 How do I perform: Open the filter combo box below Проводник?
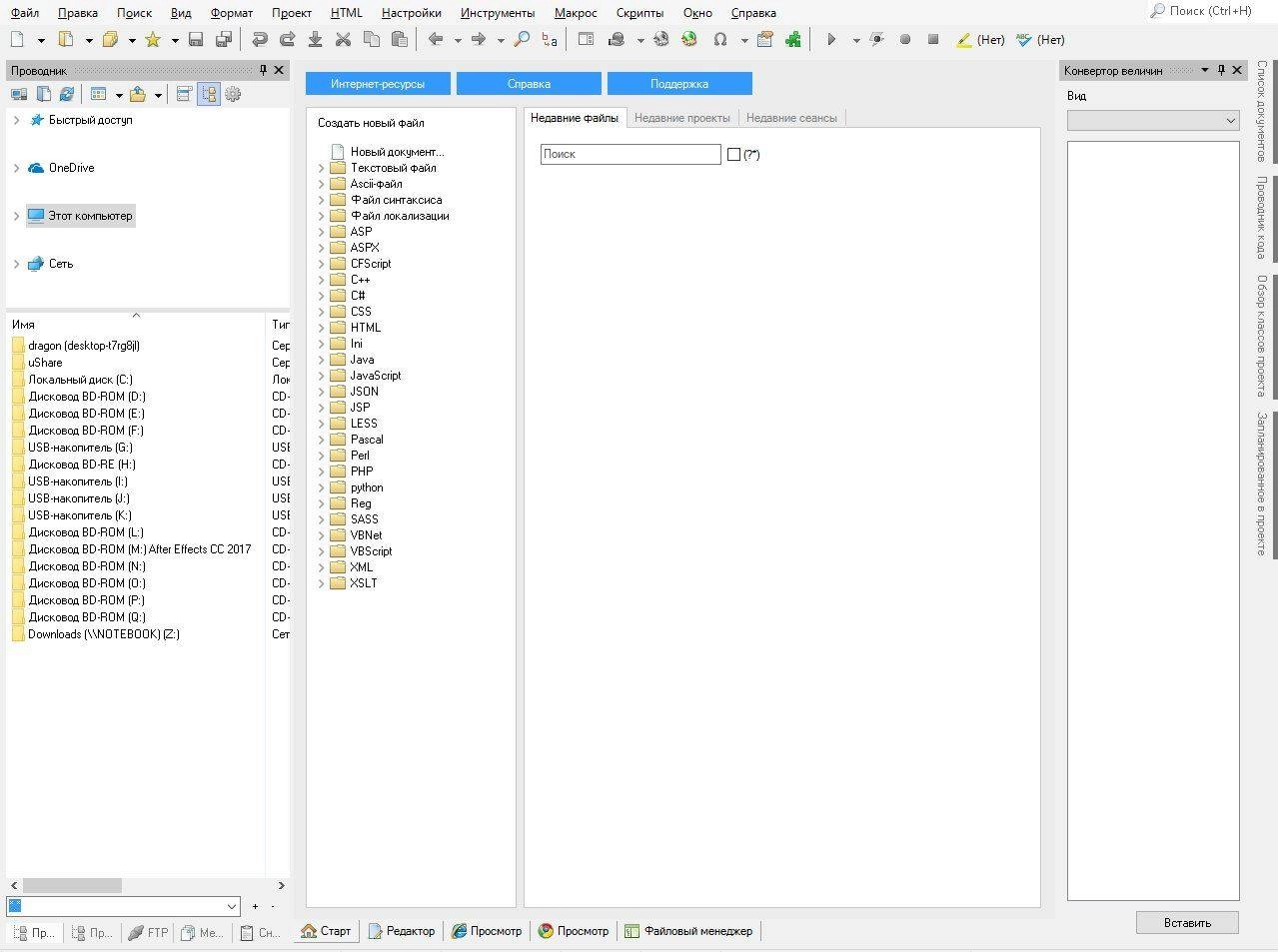[123, 906]
